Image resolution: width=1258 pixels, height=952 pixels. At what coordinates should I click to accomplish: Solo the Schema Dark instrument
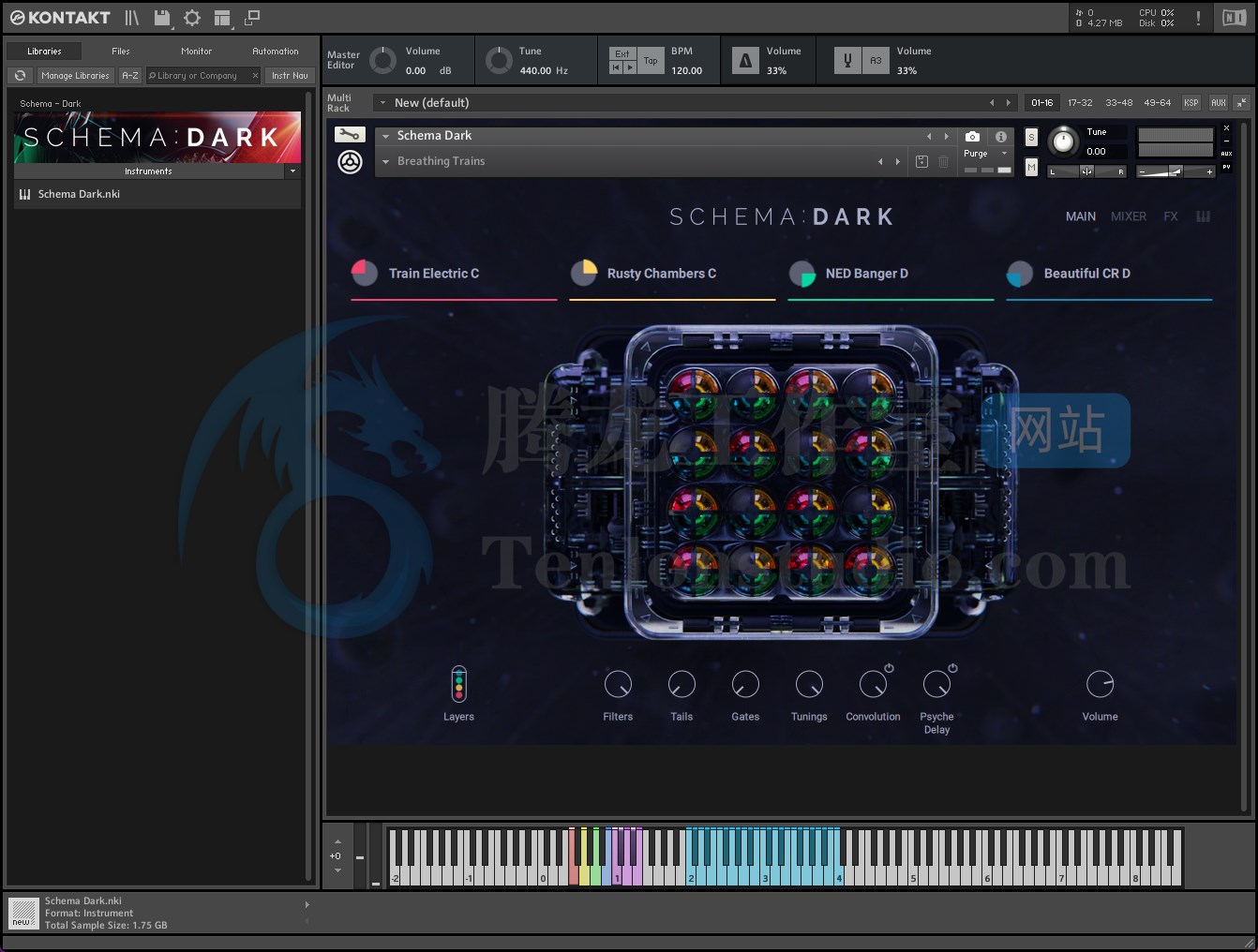[x=1031, y=137]
